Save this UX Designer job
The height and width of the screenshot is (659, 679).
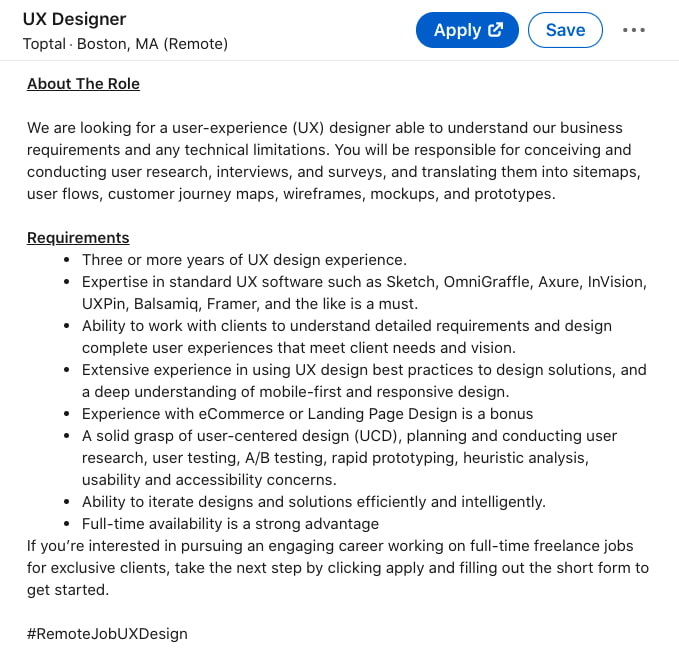[x=565, y=30]
